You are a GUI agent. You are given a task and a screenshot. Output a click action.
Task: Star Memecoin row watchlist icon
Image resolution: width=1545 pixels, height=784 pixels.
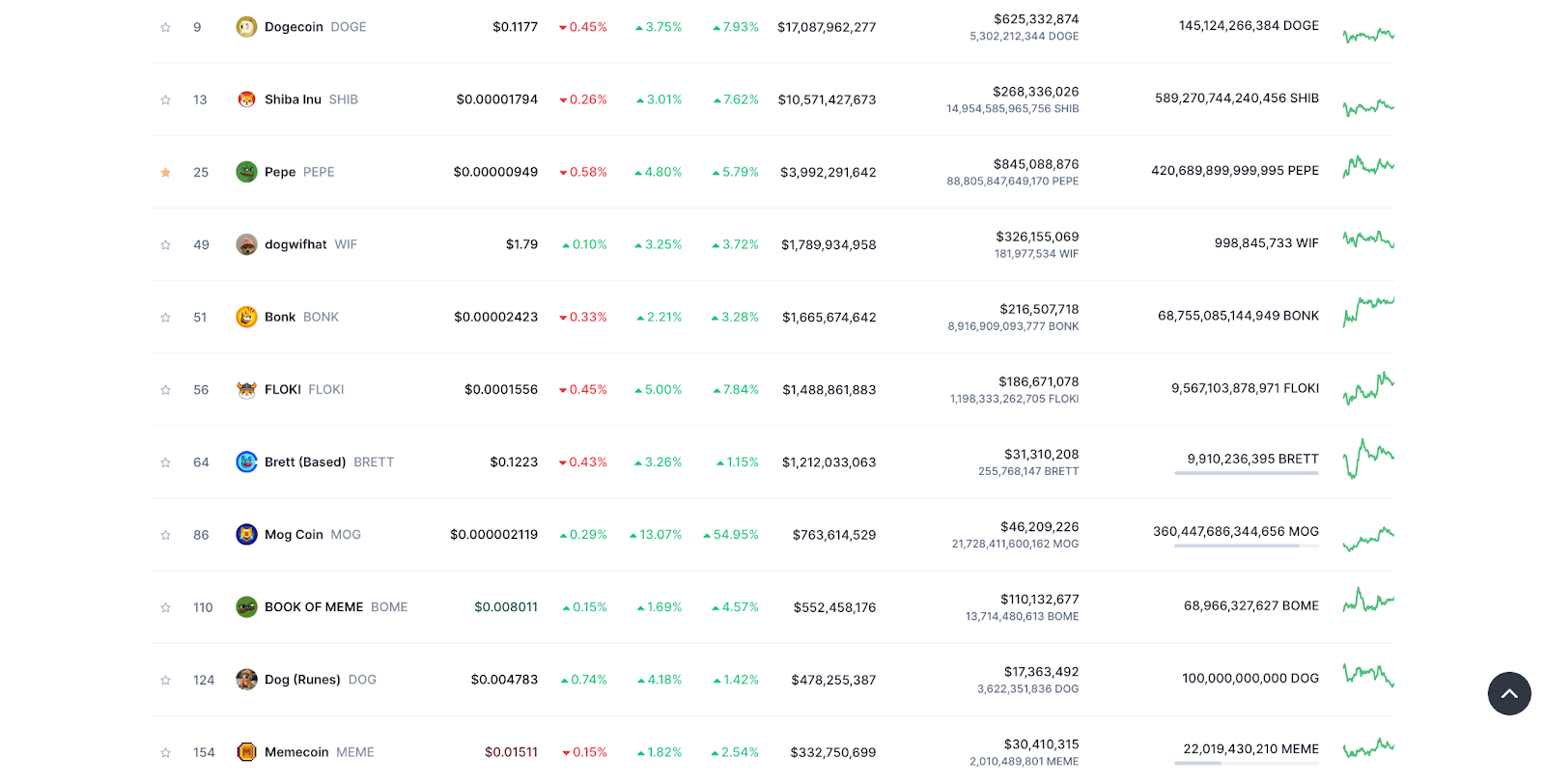[165, 751]
